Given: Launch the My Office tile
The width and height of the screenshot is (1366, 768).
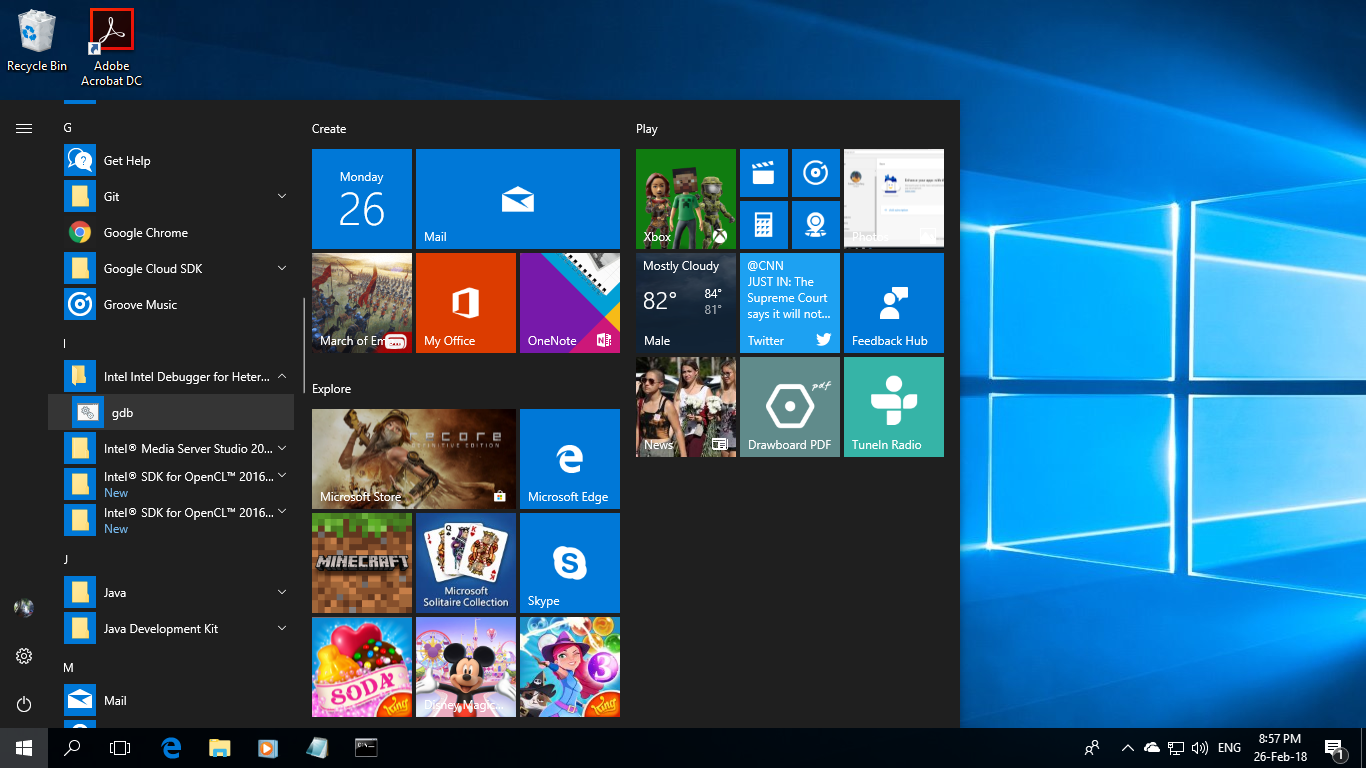Looking at the screenshot, I should click(x=465, y=303).
